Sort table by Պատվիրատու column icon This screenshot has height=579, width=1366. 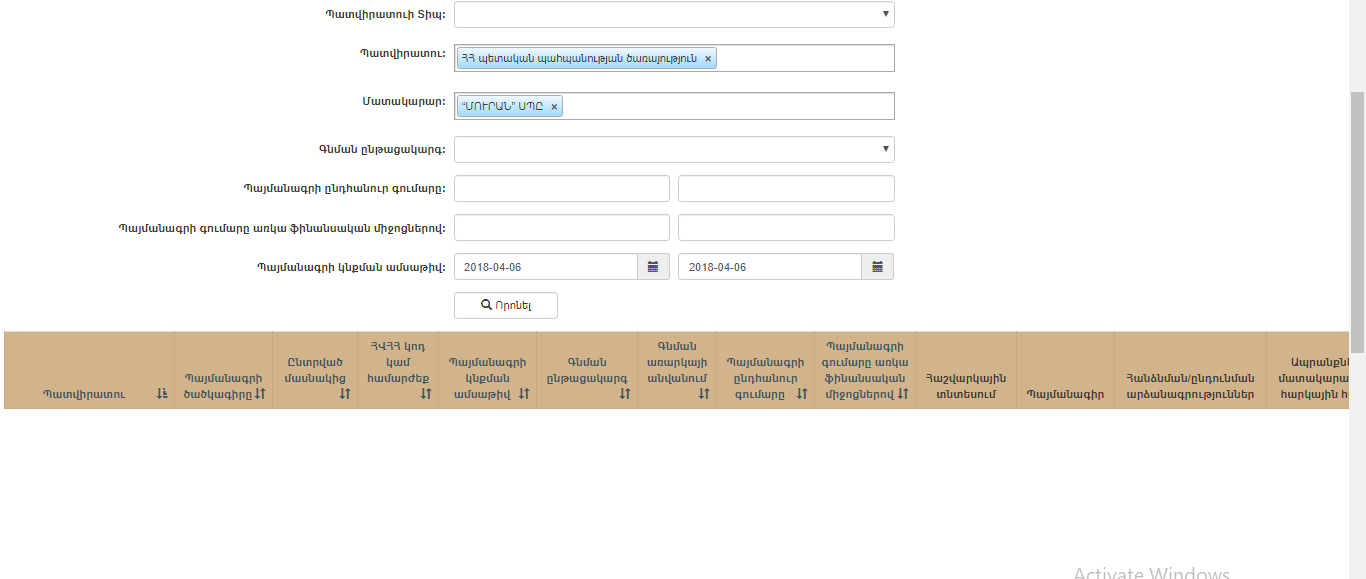(x=162, y=394)
